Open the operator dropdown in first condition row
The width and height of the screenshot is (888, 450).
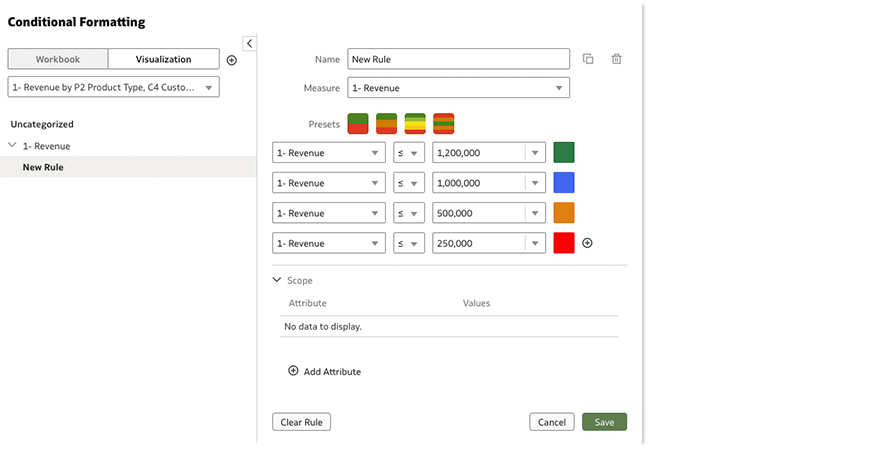point(409,153)
